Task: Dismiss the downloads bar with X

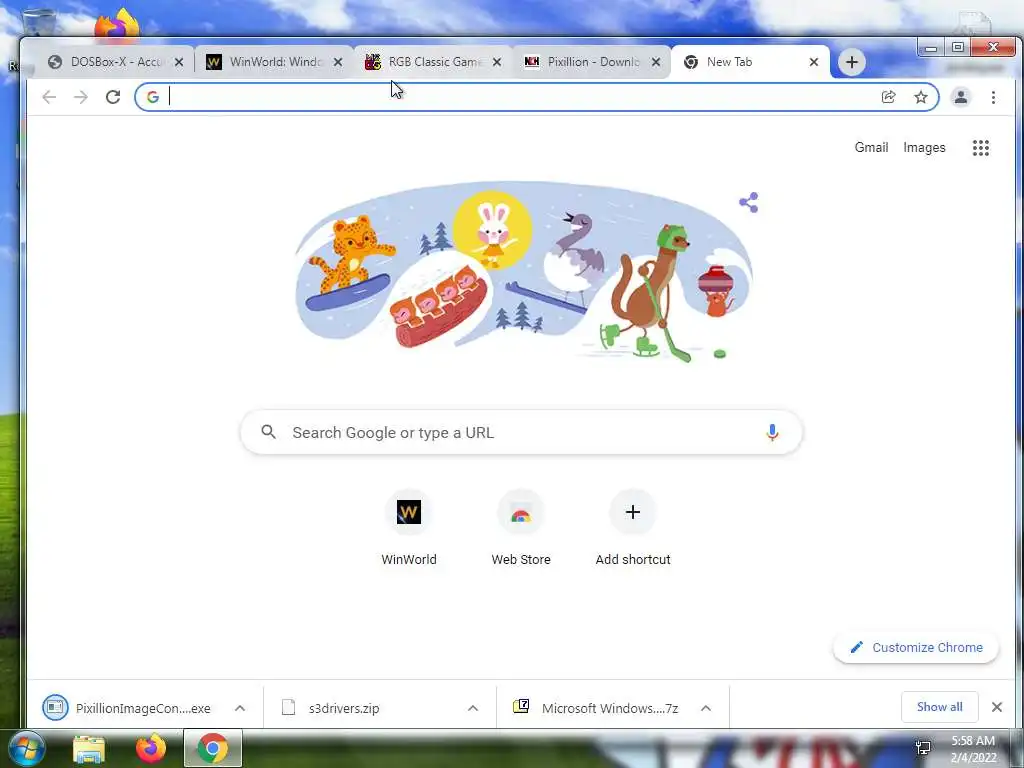Action: 997,707
